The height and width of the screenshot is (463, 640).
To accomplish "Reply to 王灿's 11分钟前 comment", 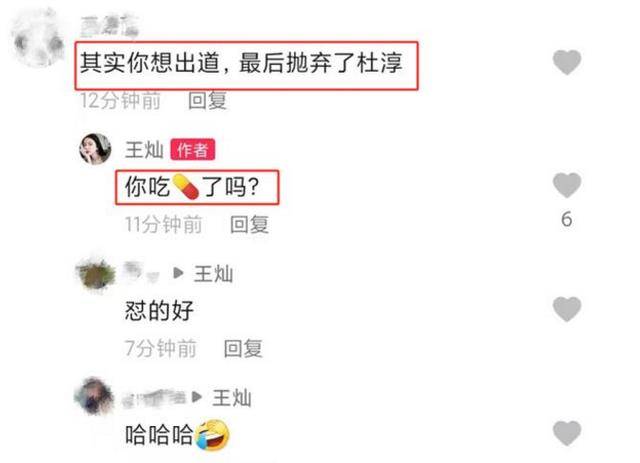I will [249, 225].
